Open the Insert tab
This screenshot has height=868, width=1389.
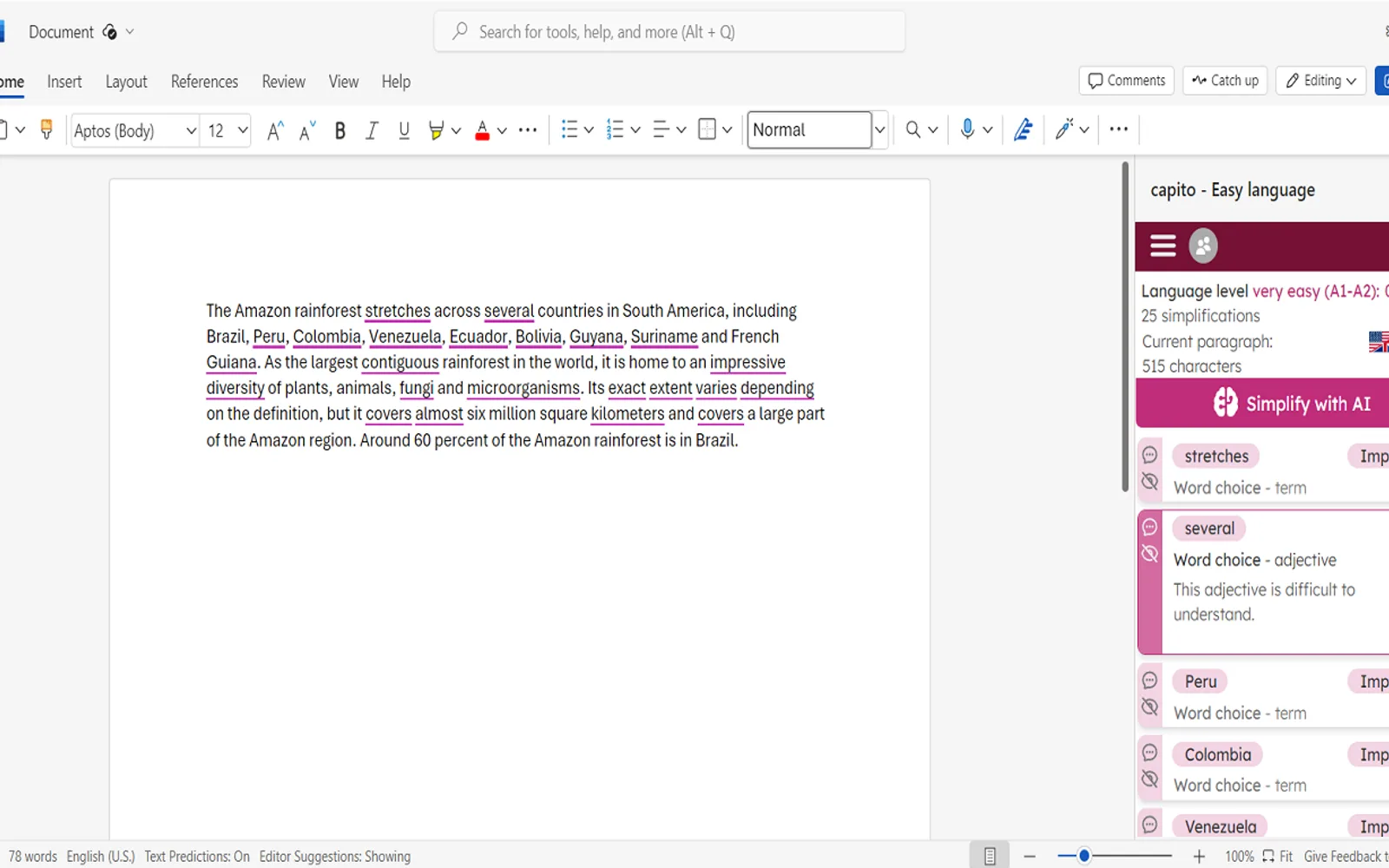(x=64, y=82)
